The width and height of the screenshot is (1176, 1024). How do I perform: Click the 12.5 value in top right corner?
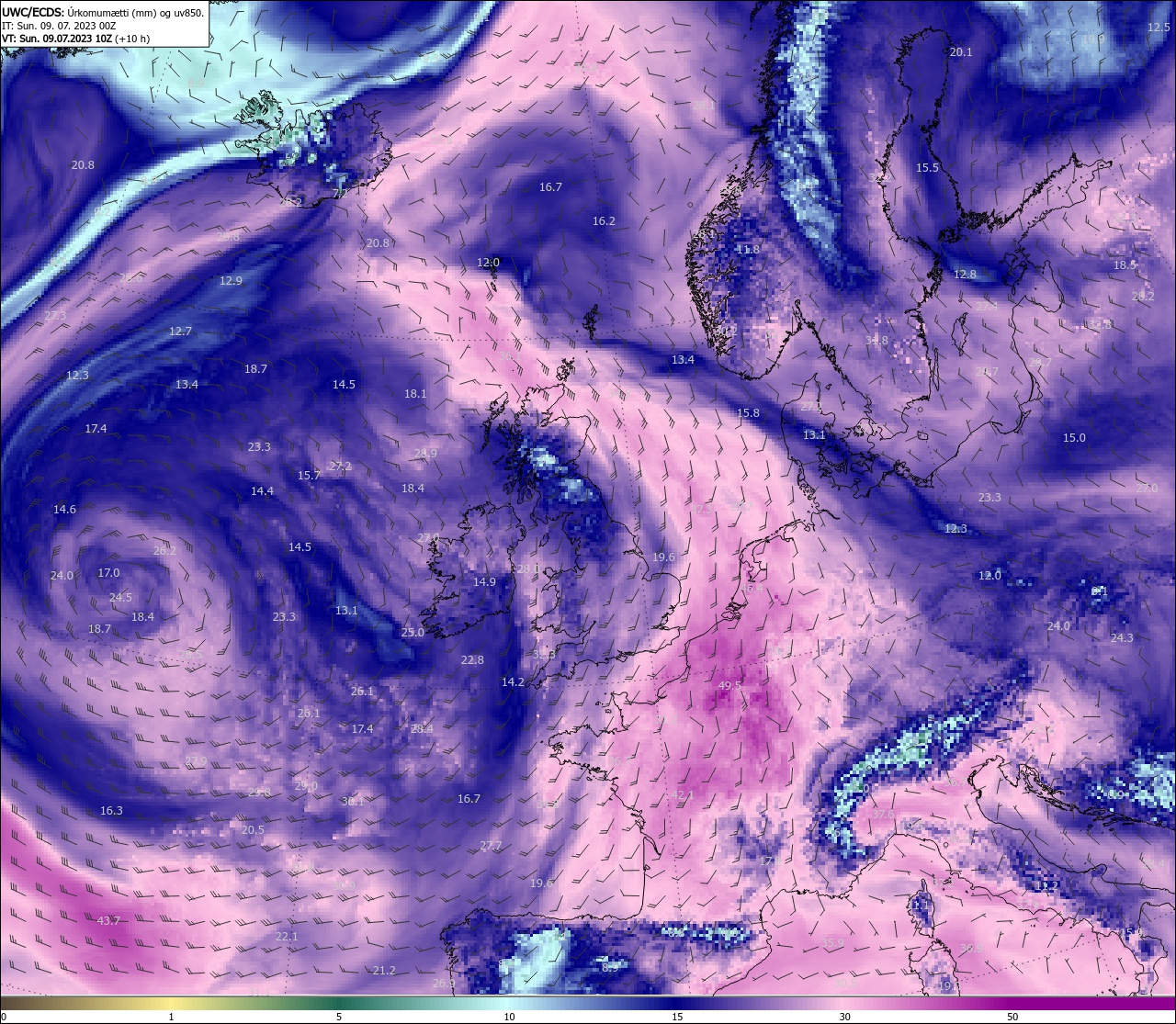pyautogui.click(x=1159, y=28)
